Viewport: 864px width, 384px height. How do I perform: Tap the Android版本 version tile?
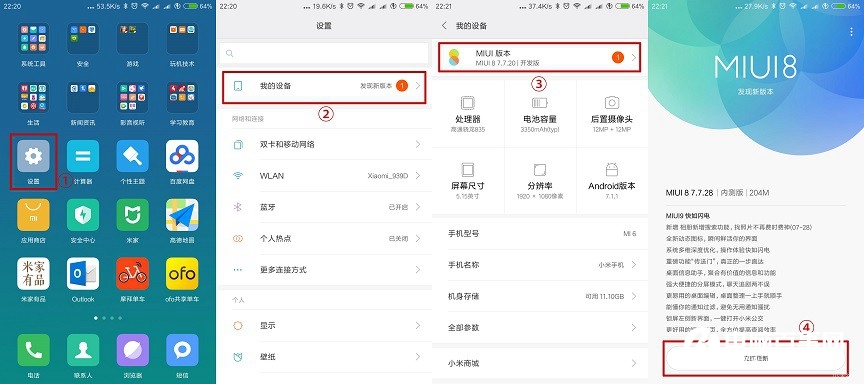(x=612, y=180)
